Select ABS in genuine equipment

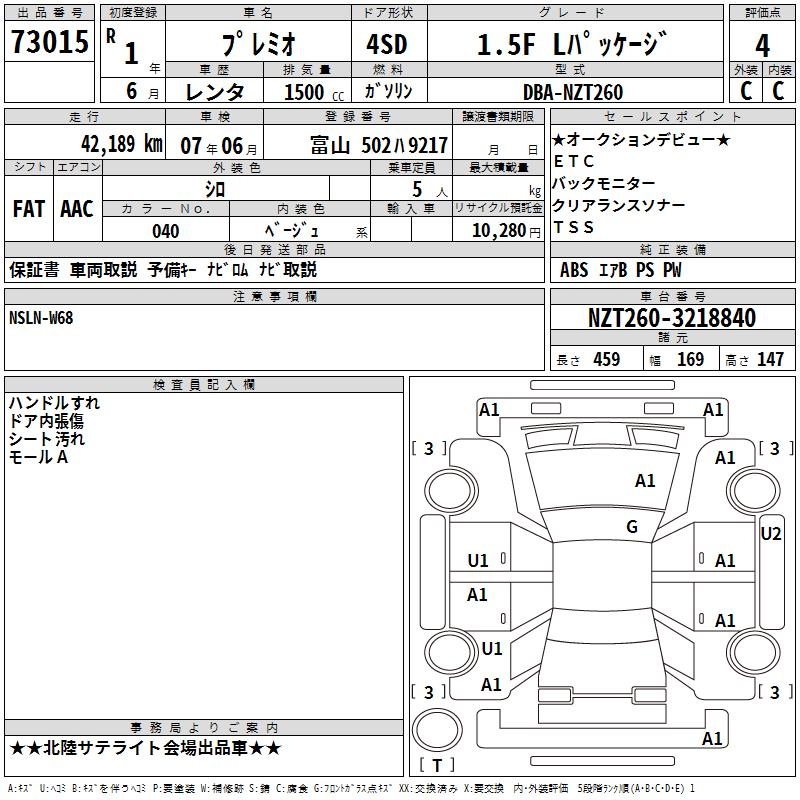[x=574, y=270]
